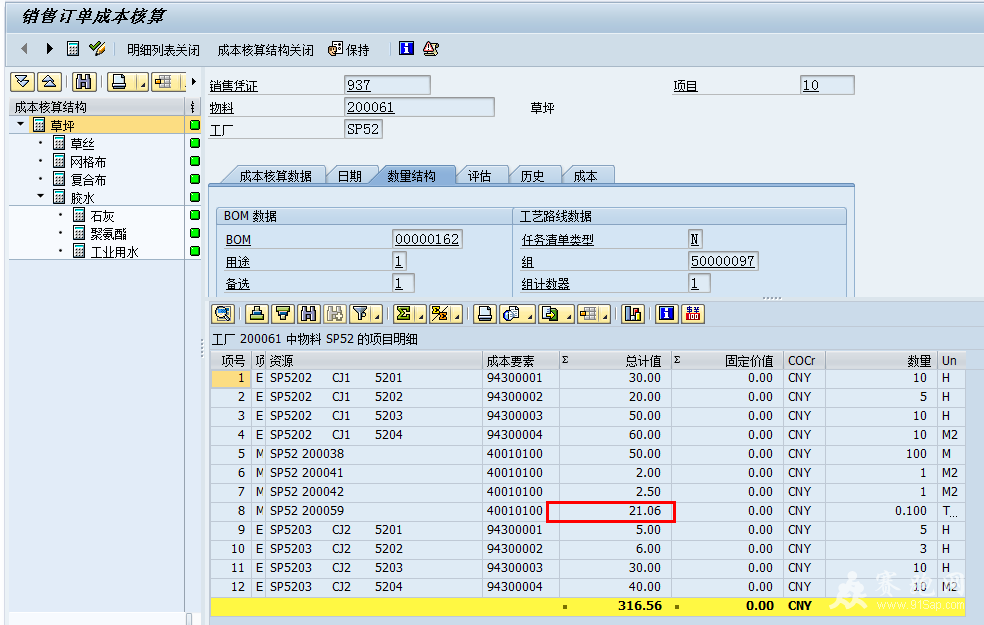The width and height of the screenshot is (984, 625).
Task: Switch to 日期 tab
Action: click(x=350, y=176)
